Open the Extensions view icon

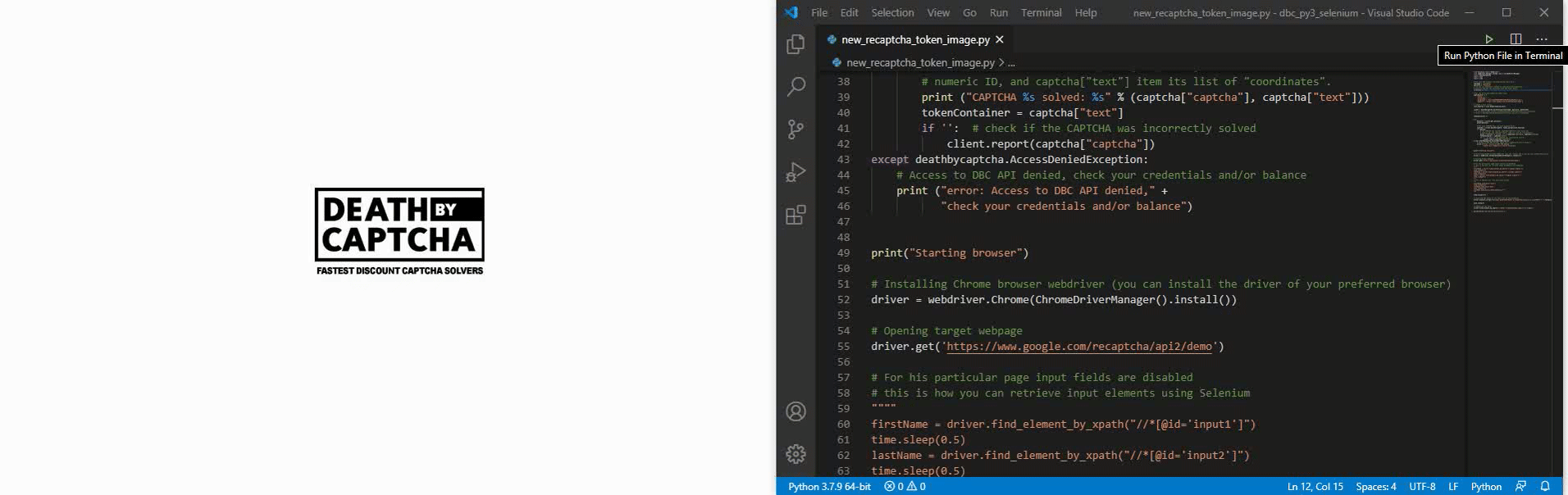coord(795,215)
